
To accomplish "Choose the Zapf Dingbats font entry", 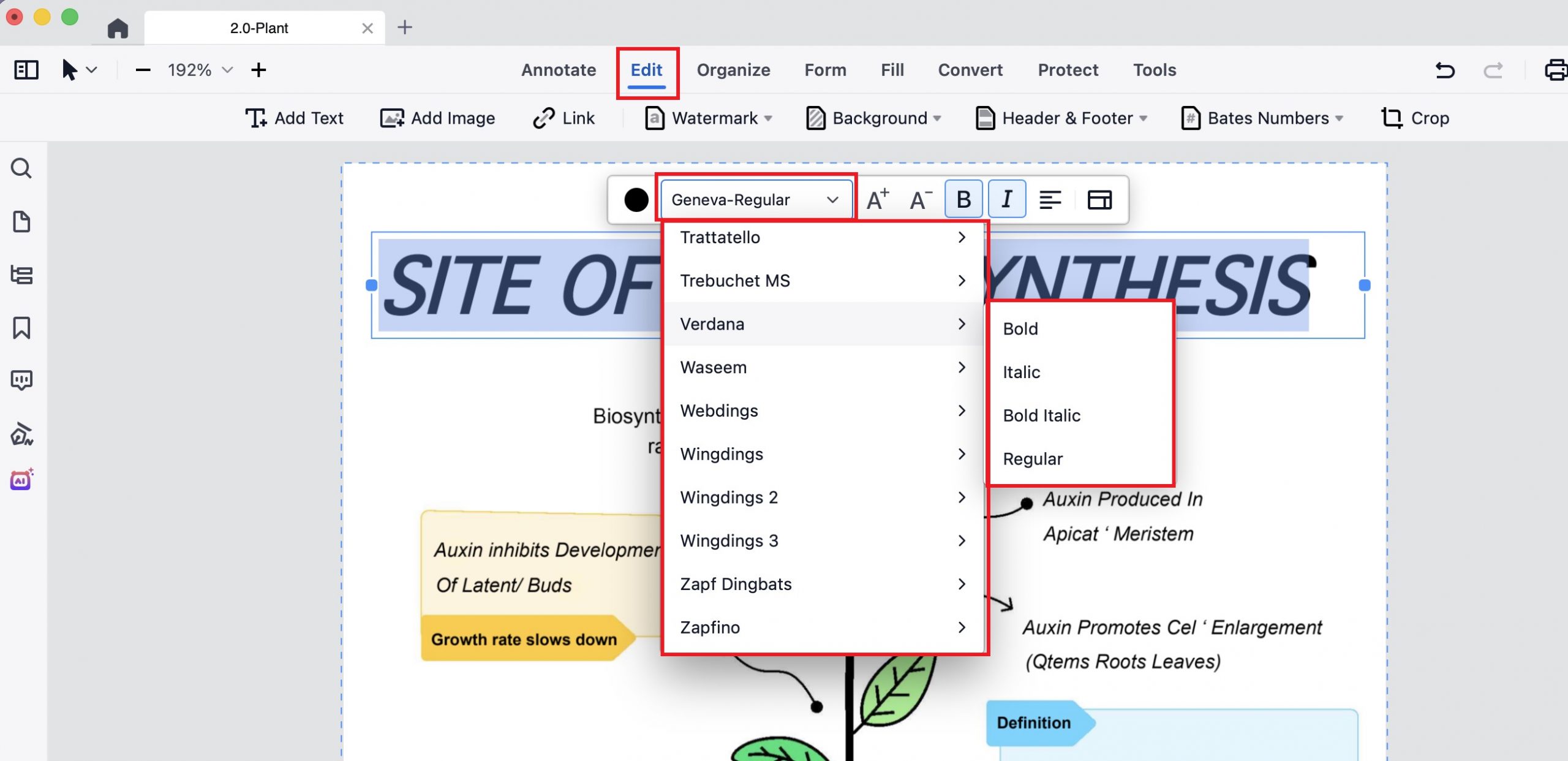I will pyautogui.click(x=824, y=584).
